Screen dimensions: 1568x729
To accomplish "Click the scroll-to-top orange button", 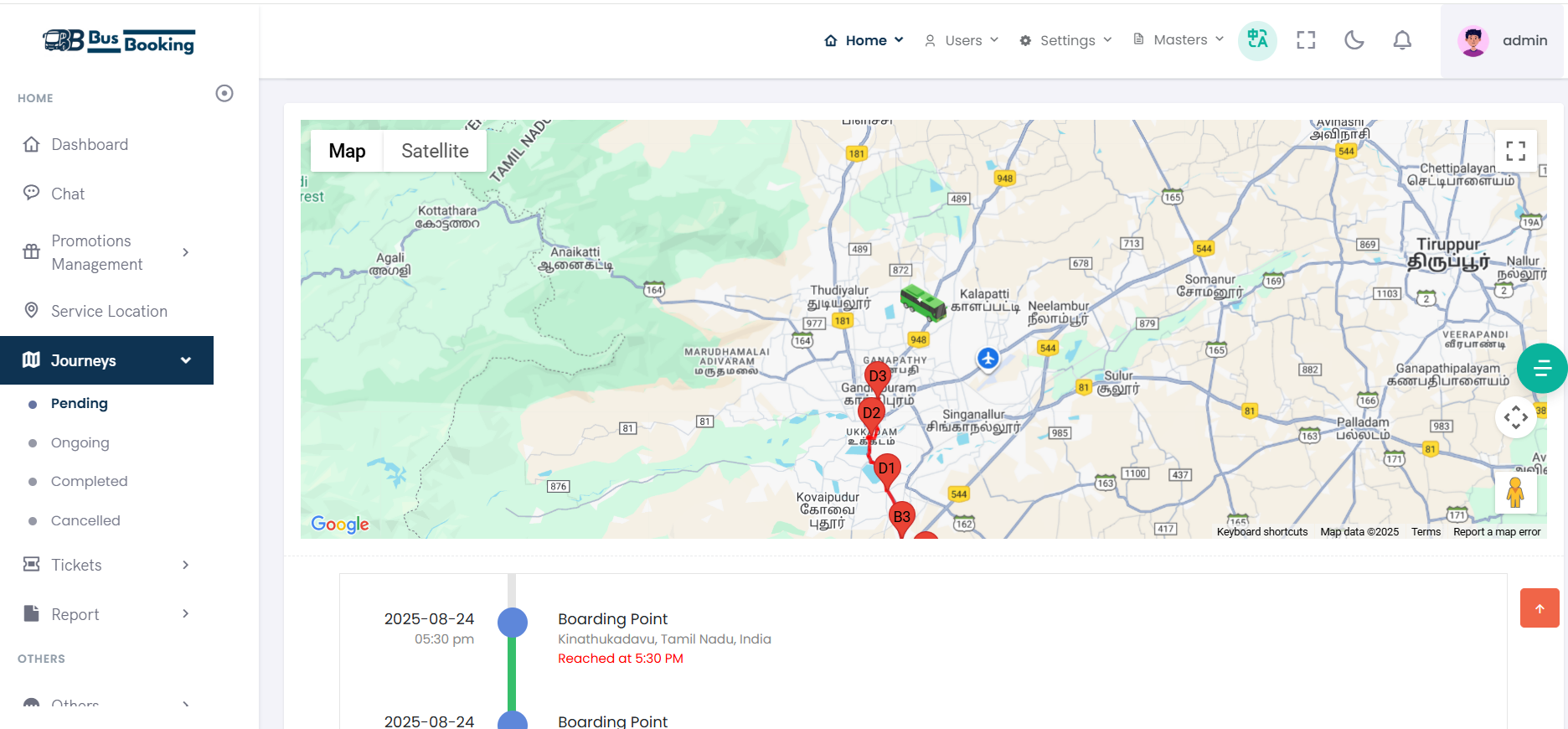I will [x=1540, y=608].
